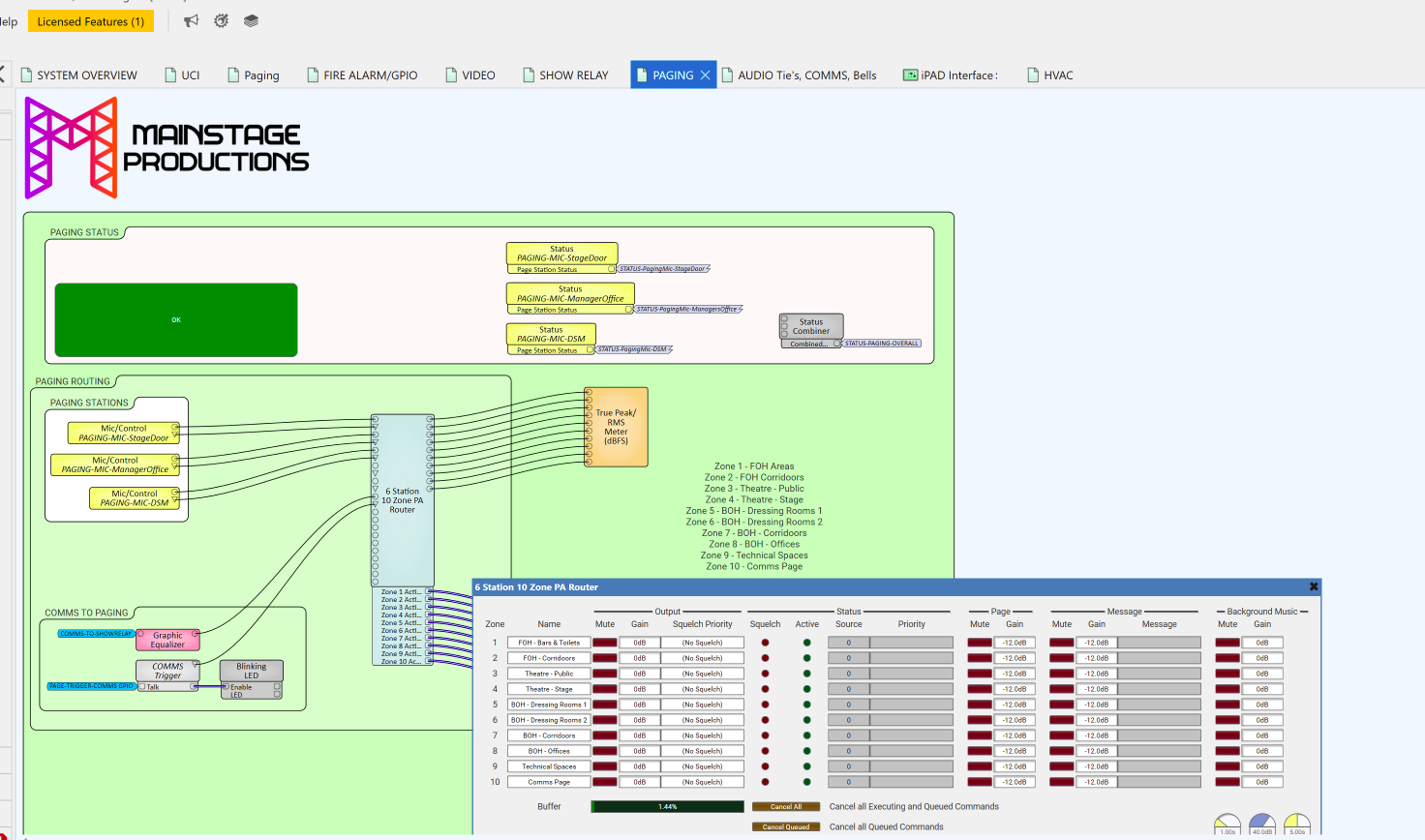Screen dimensions: 1425x840
Task: Open the gear check icon in toolbar
Action: 221,20
